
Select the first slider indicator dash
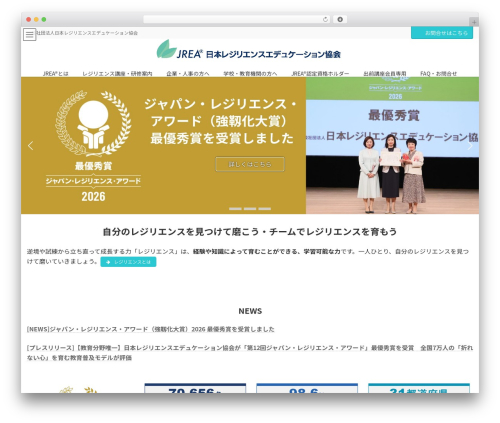tap(235, 209)
